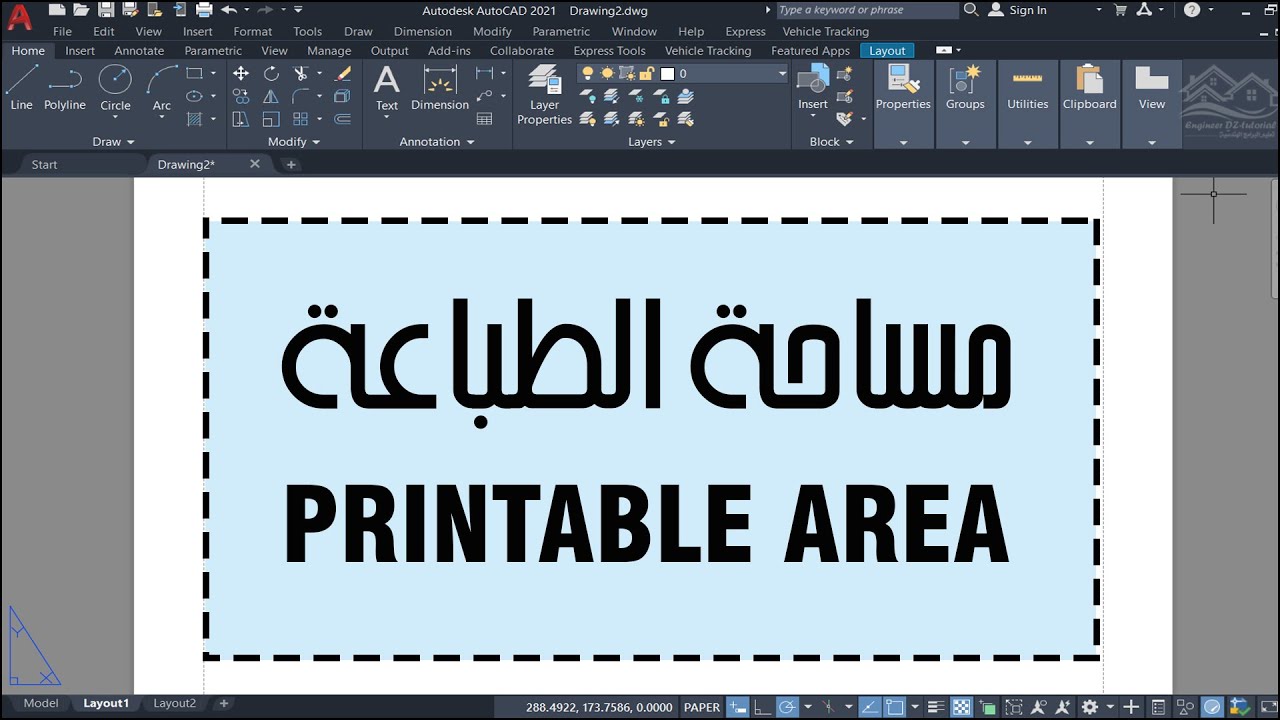Toggle dynamic input in status bar

(x=738, y=707)
